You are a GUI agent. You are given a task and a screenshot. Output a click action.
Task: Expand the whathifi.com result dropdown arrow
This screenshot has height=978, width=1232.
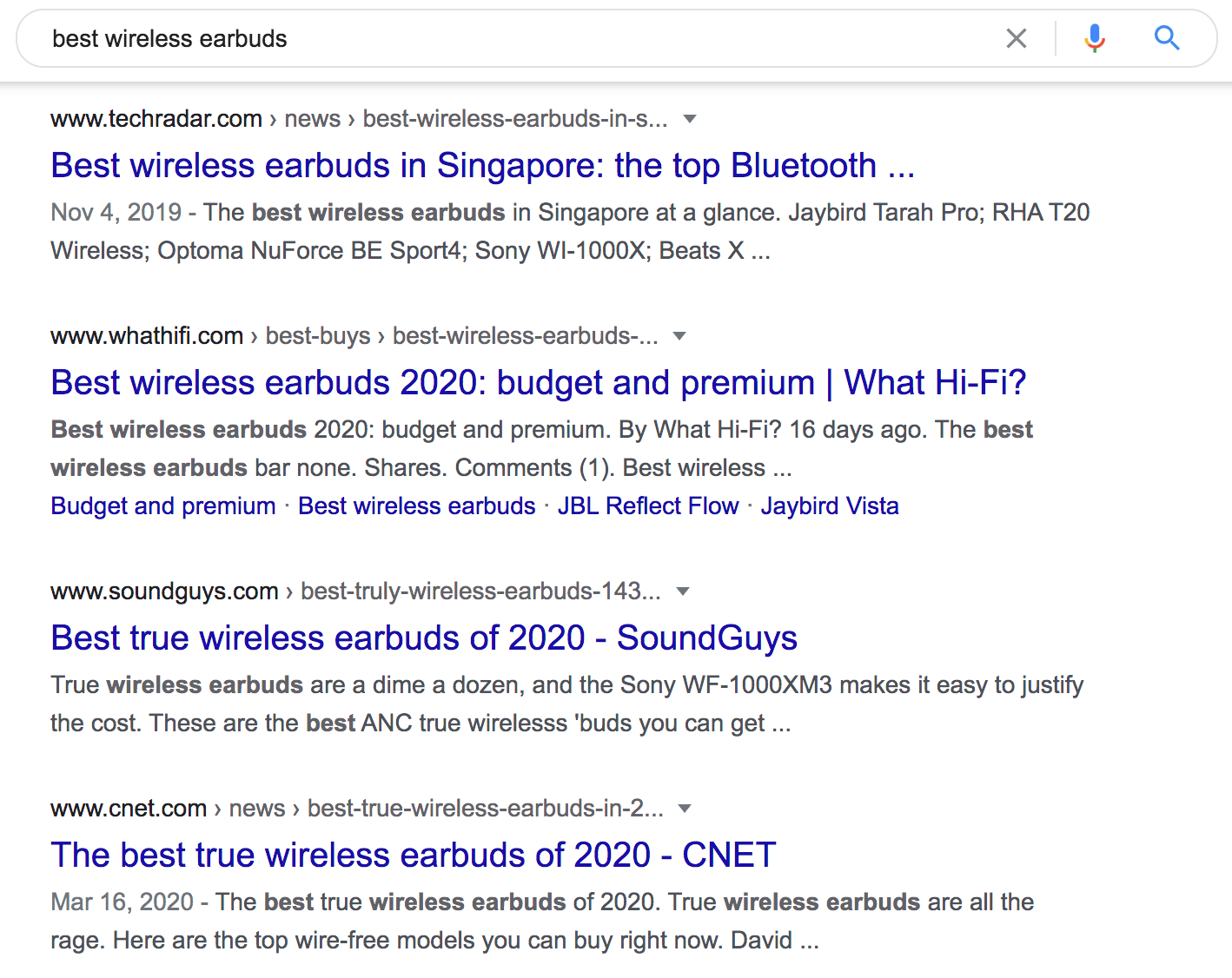(679, 336)
